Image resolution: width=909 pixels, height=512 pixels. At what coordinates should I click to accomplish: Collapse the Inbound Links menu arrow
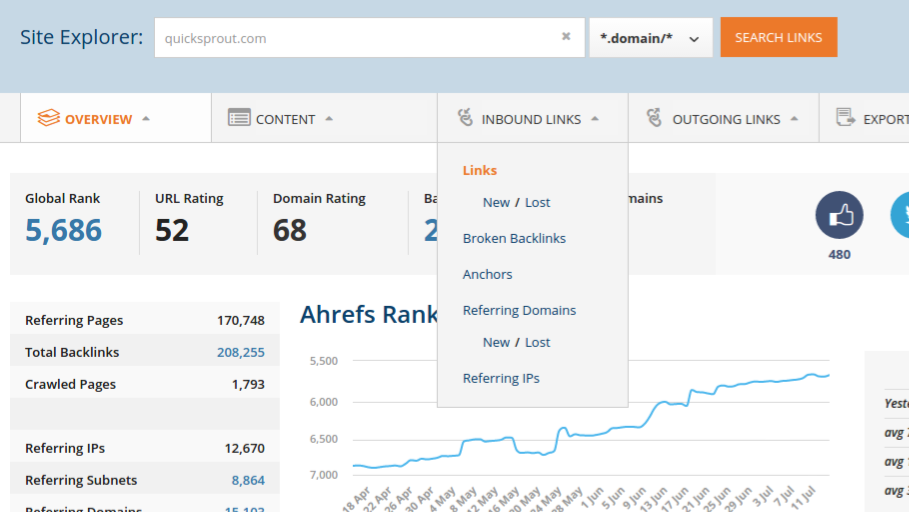point(595,118)
